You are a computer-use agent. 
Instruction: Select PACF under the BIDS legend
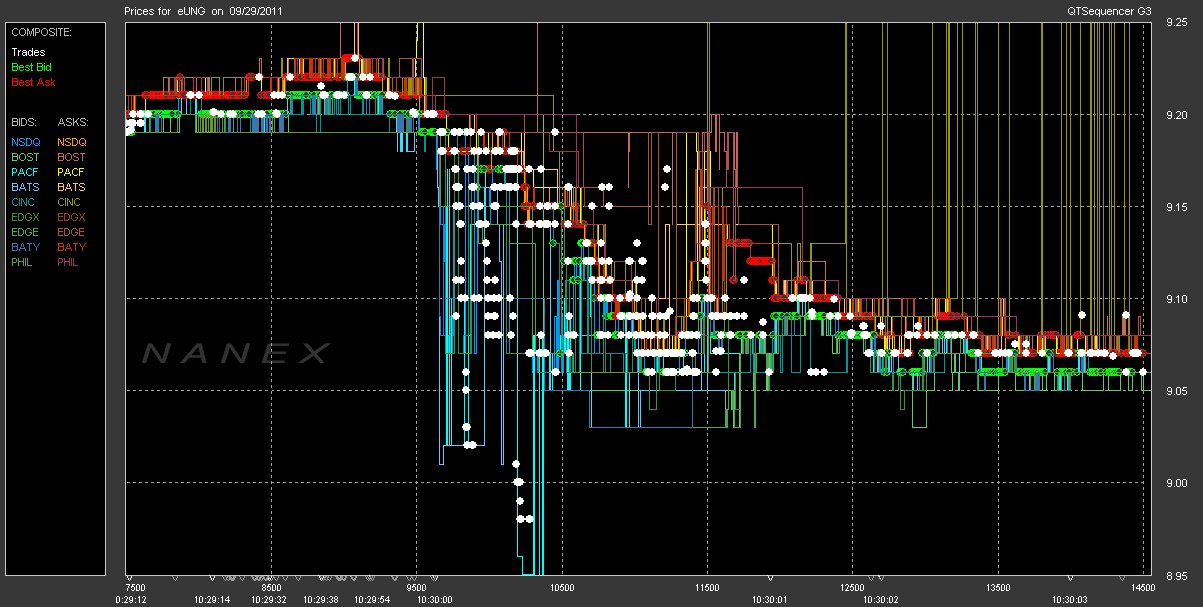pyautogui.click(x=25, y=172)
